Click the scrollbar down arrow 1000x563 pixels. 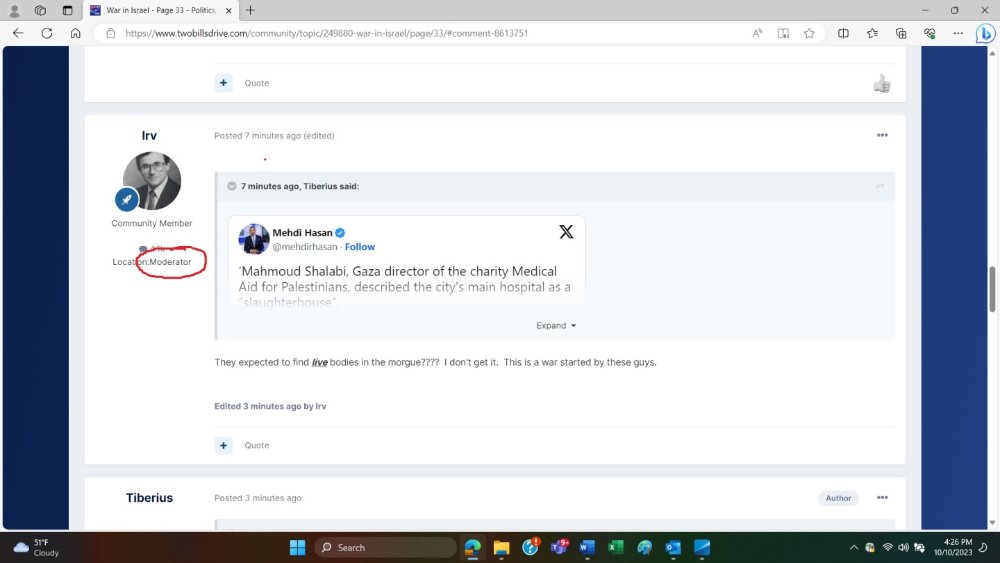pos(992,523)
